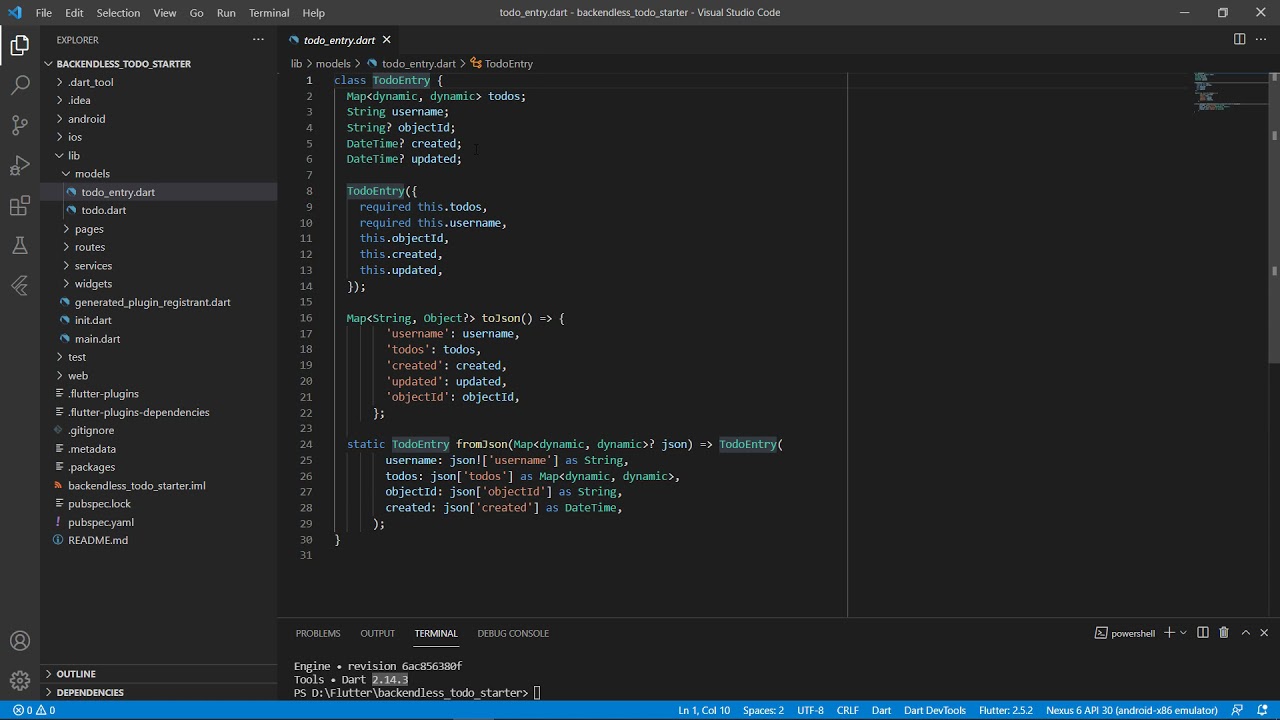Open the Search view in activity bar
1280x720 pixels.
point(20,85)
